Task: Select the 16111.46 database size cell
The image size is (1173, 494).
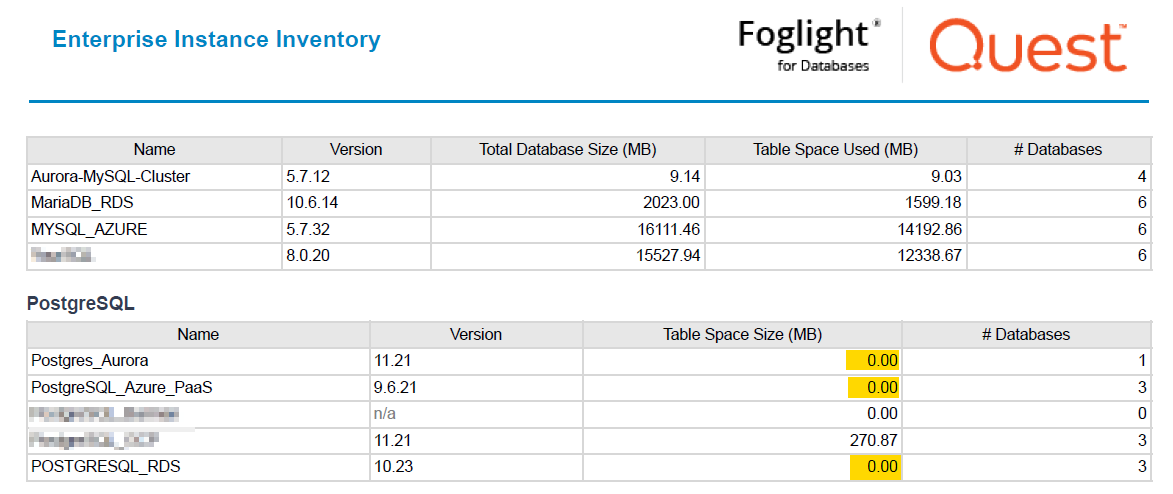Action: 568,230
